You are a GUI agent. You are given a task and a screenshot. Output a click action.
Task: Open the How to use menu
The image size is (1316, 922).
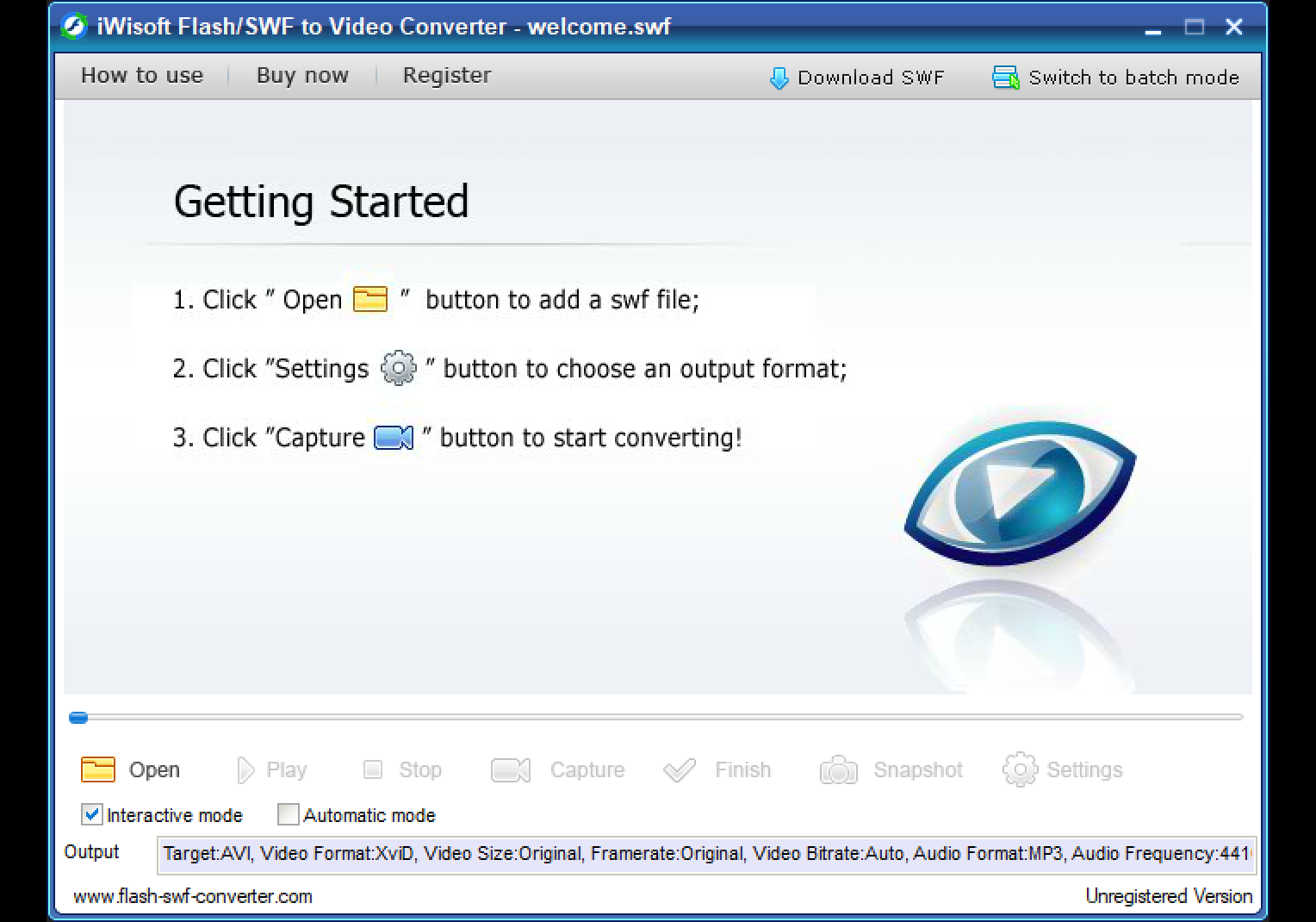pos(142,76)
